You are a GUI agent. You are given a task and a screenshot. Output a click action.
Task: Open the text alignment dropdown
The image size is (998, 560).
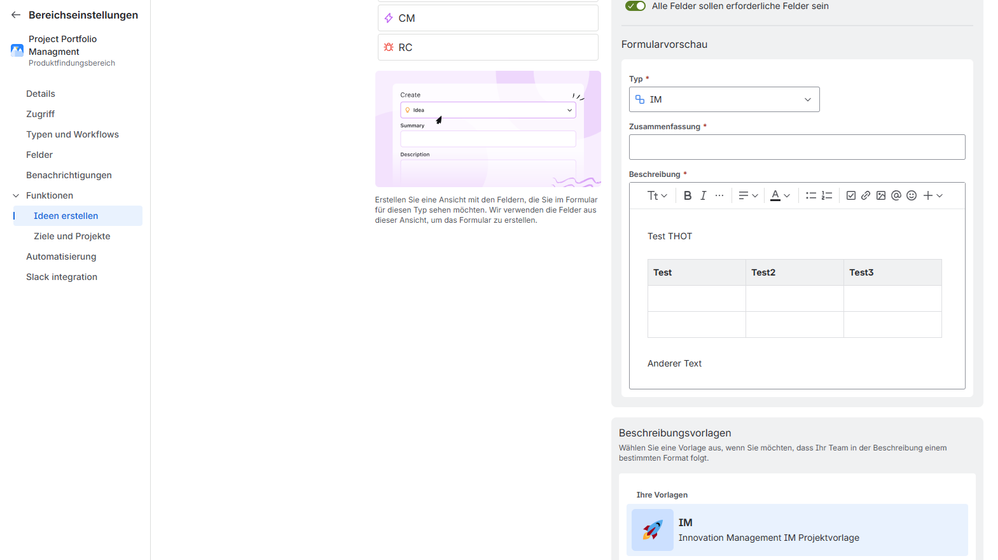click(x=748, y=195)
